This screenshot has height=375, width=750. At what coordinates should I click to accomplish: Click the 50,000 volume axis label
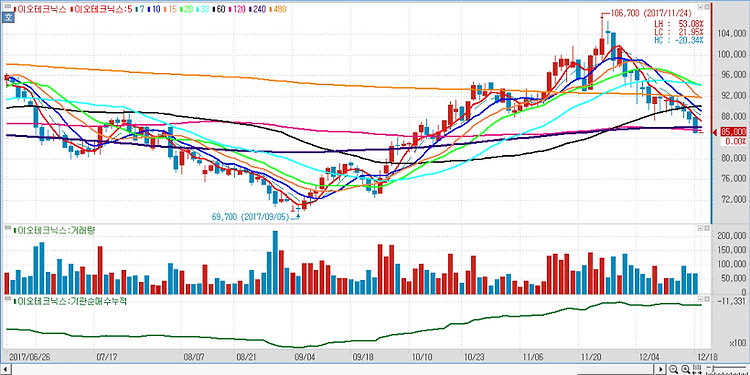(x=734, y=278)
